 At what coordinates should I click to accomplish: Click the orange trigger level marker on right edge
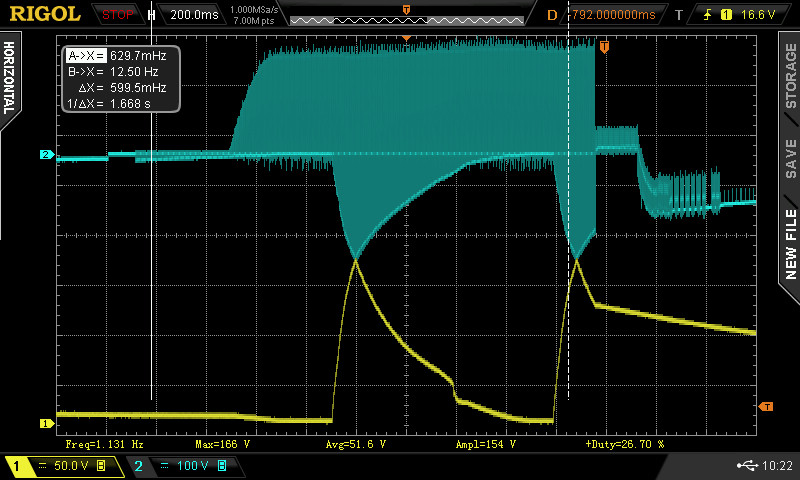tap(766, 406)
